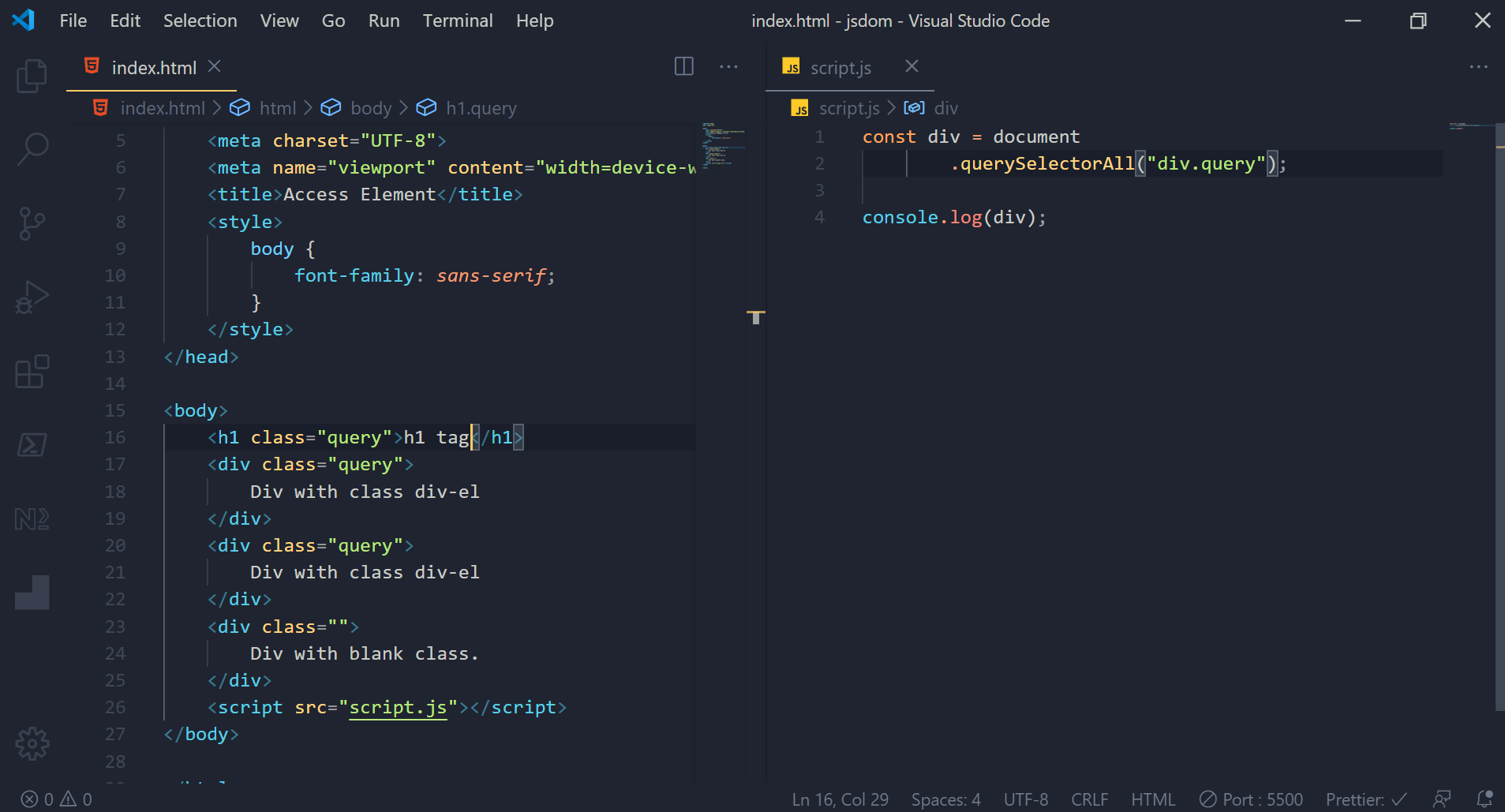Switch to the script.js tab
This screenshot has width=1505, height=812.
tap(840, 67)
